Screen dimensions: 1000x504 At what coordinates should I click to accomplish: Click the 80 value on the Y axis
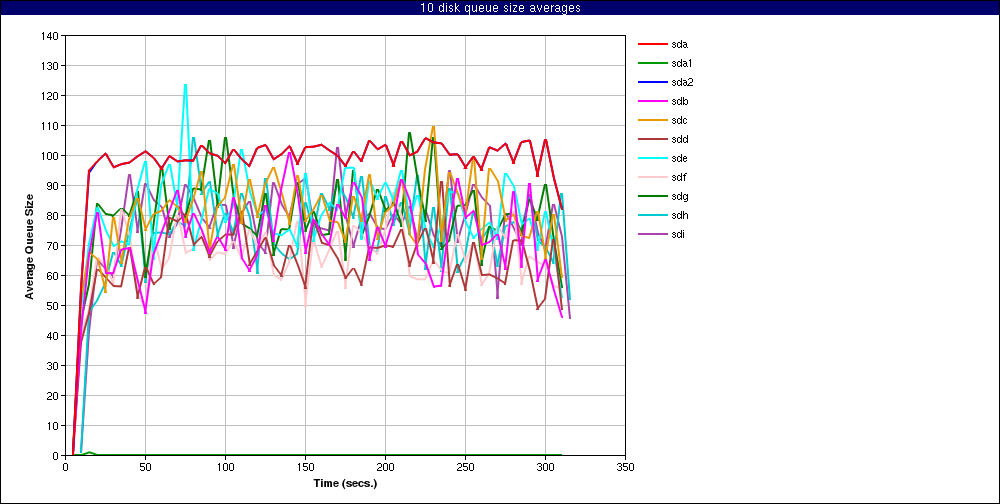tap(54, 216)
